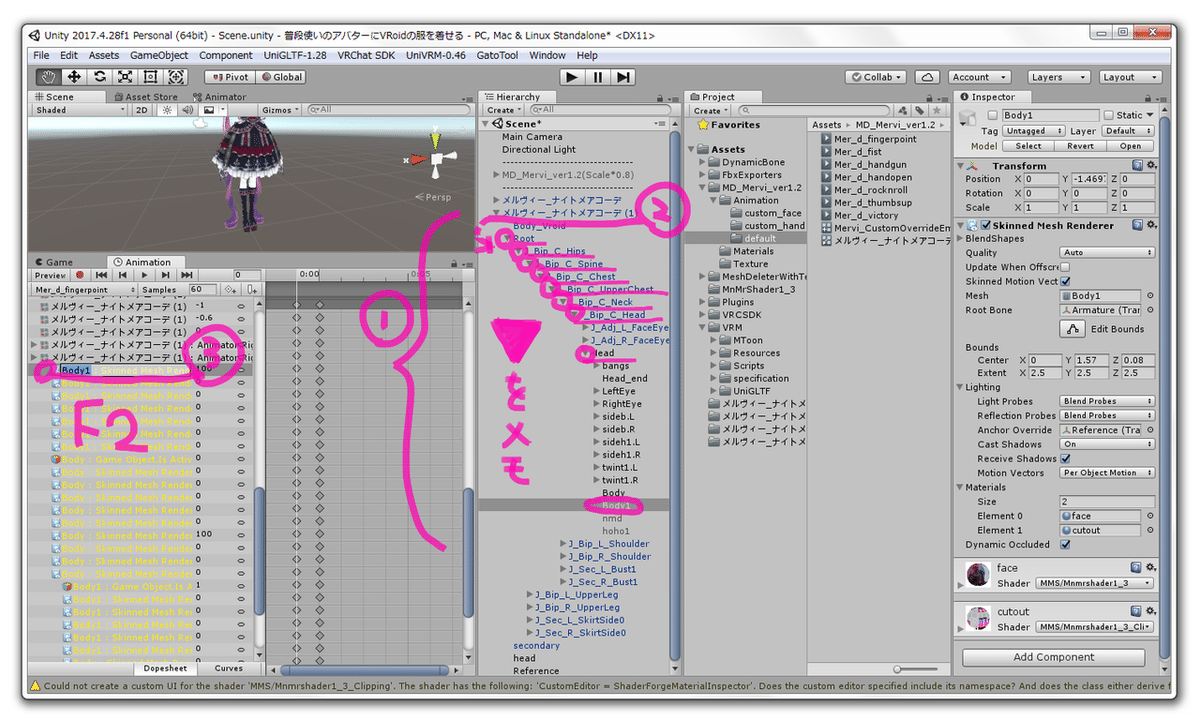The image size is (1200, 721).
Task: Select the Rotate tool
Action: [x=100, y=77]
